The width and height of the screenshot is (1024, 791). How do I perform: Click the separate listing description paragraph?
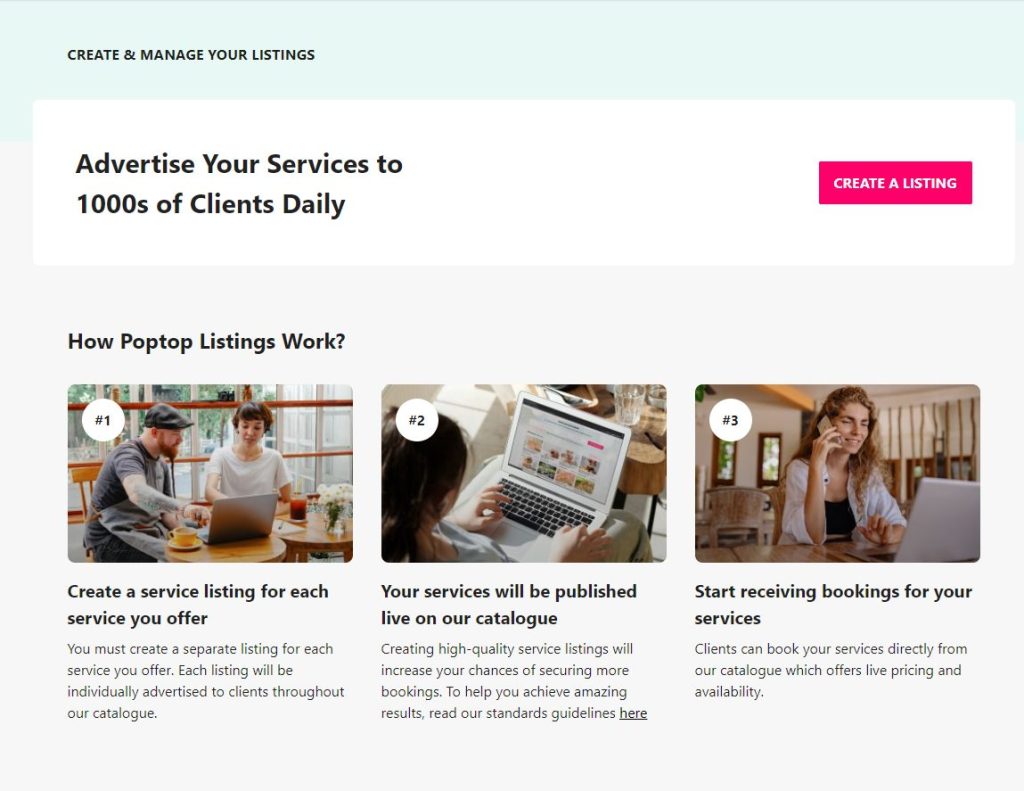[206, 681]
